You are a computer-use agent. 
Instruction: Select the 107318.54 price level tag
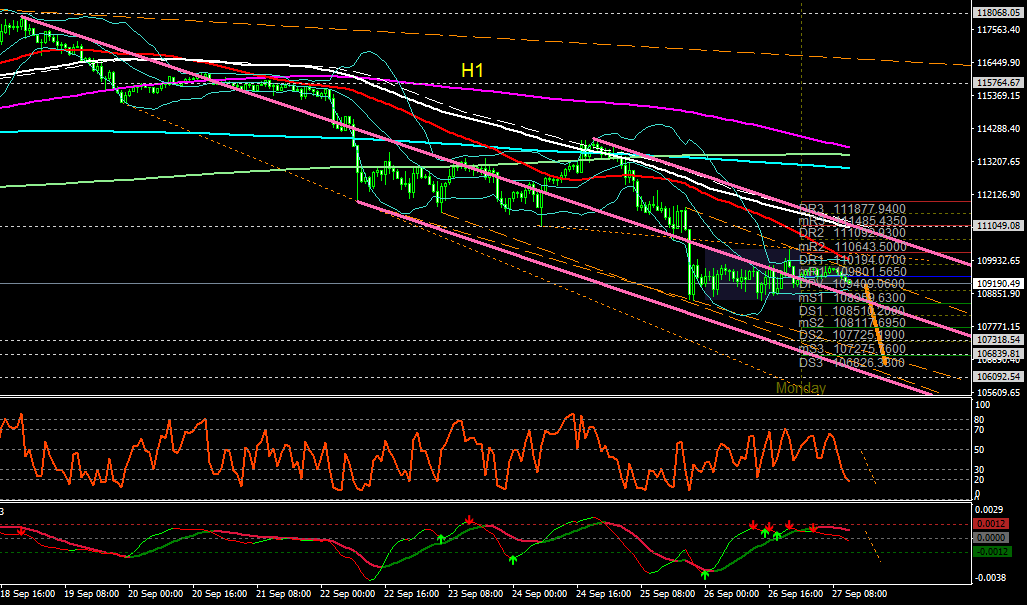(x=998, y=340)
